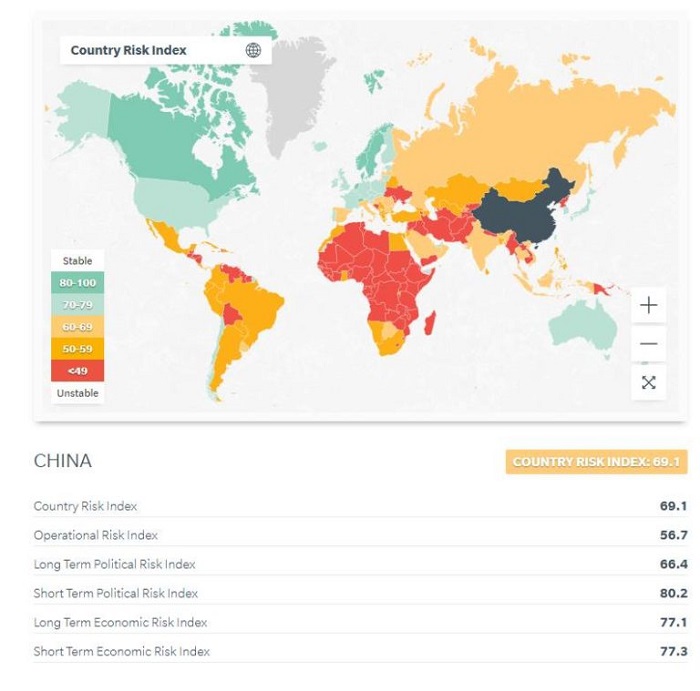Select the 80-100 legend swatch
The height and width of the screenshot is (691, 700).
(77, 283)
